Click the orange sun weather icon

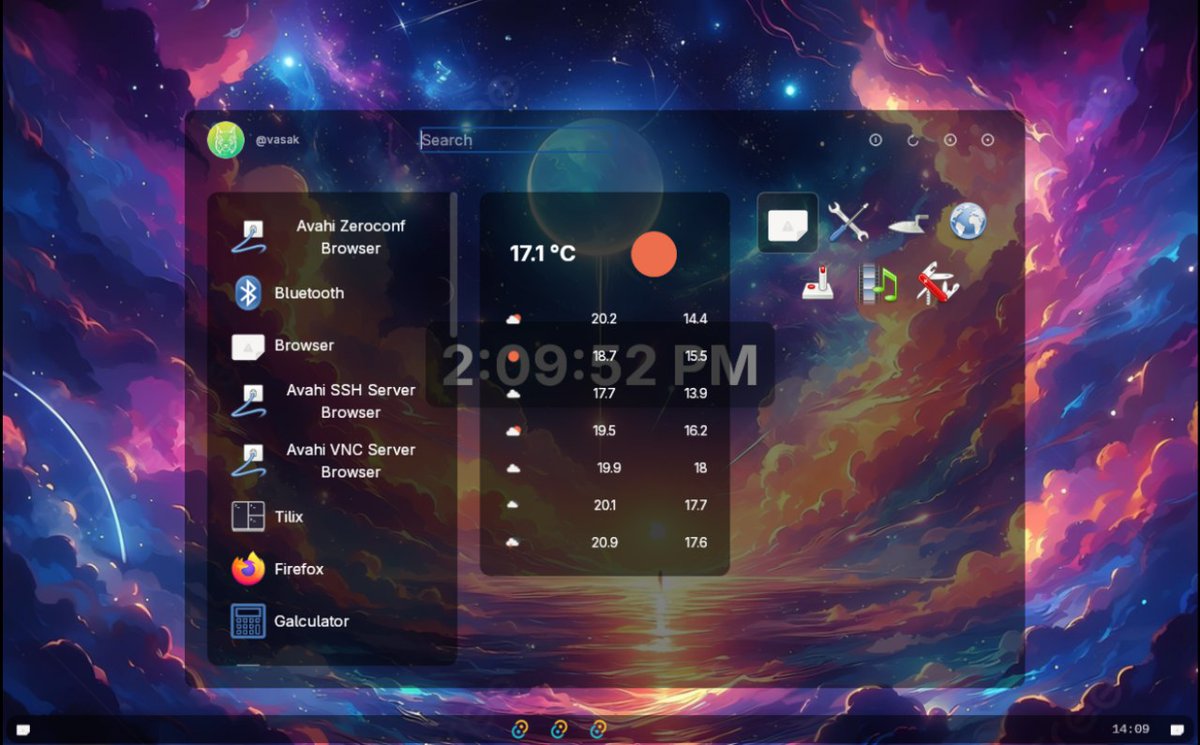(654, 254)
